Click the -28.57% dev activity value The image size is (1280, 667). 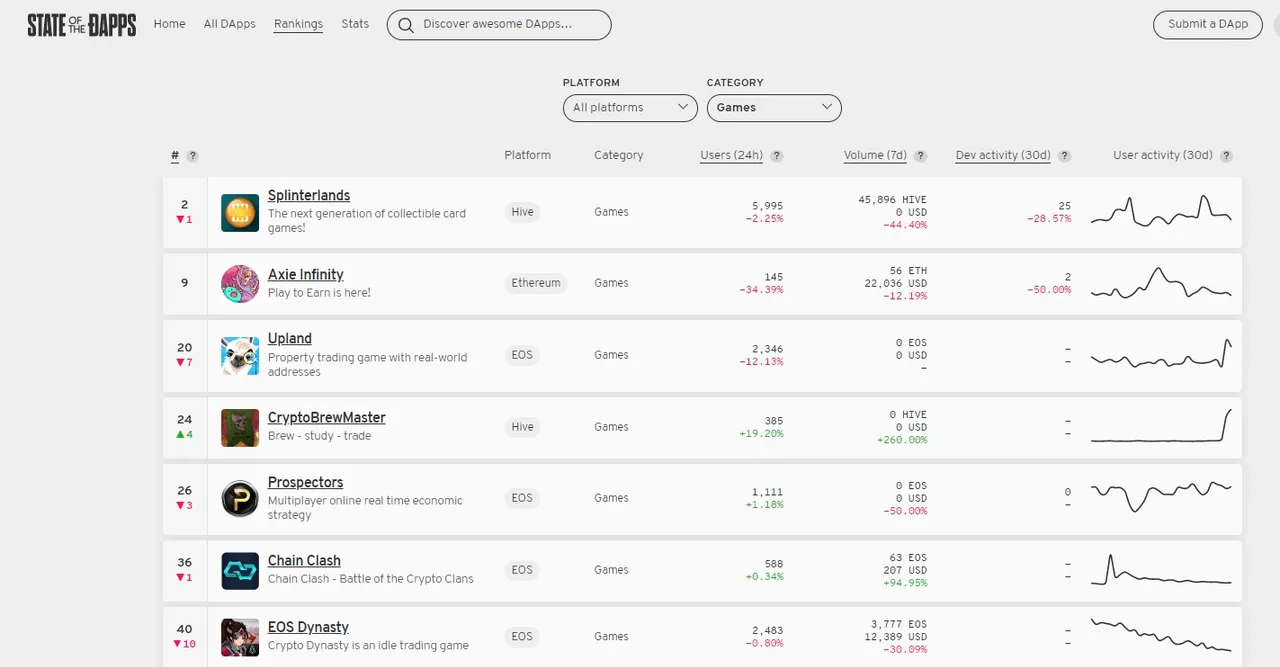point(1049,218)
